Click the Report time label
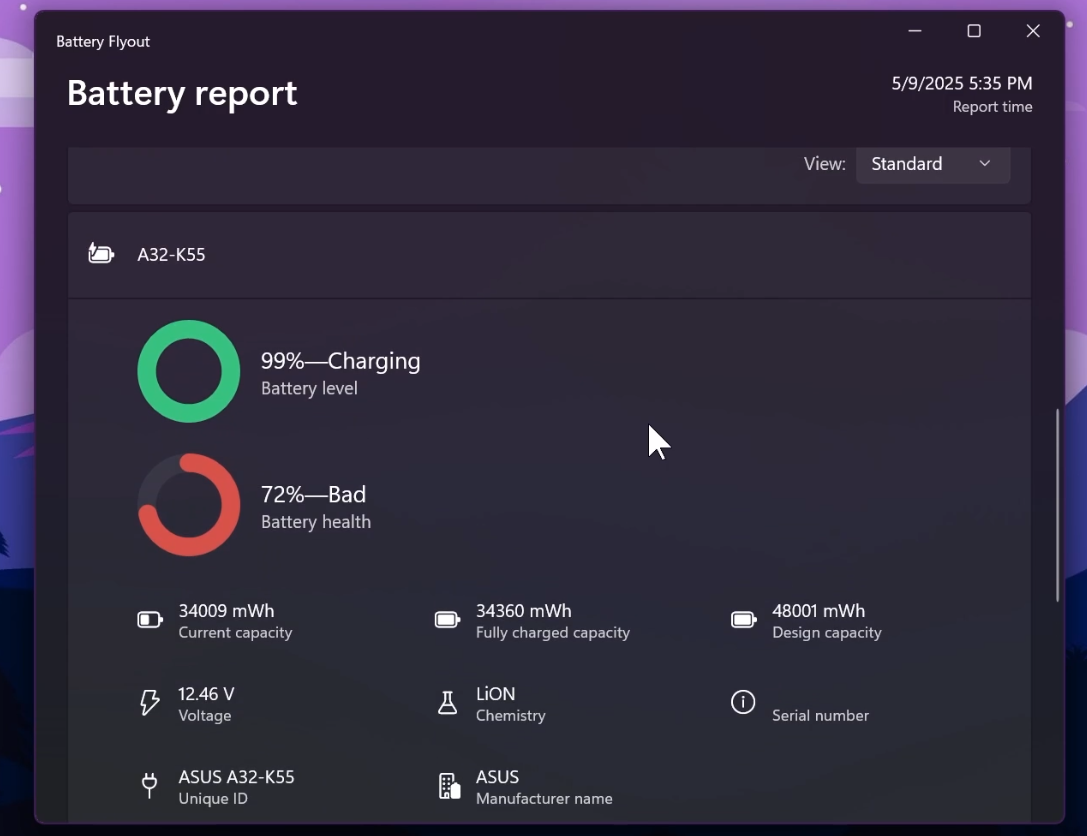Screen dimensions: 1087x836 point(992,106)
